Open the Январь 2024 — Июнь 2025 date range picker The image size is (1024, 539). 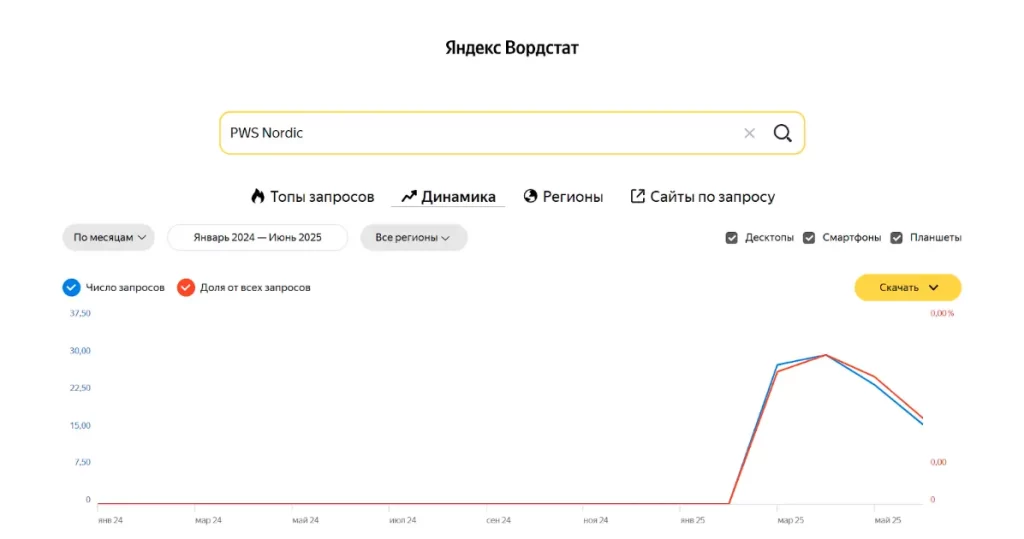tap(257, 237)
